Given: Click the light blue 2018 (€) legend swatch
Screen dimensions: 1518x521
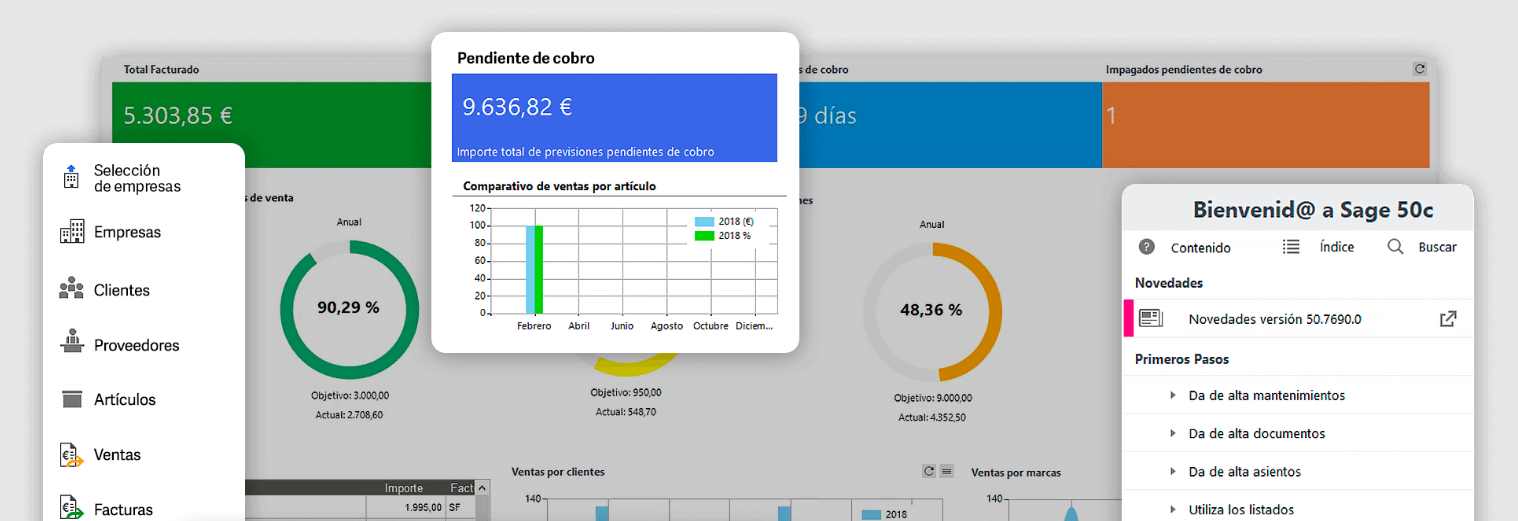Looking at the screenshot, I should point(704,221).
